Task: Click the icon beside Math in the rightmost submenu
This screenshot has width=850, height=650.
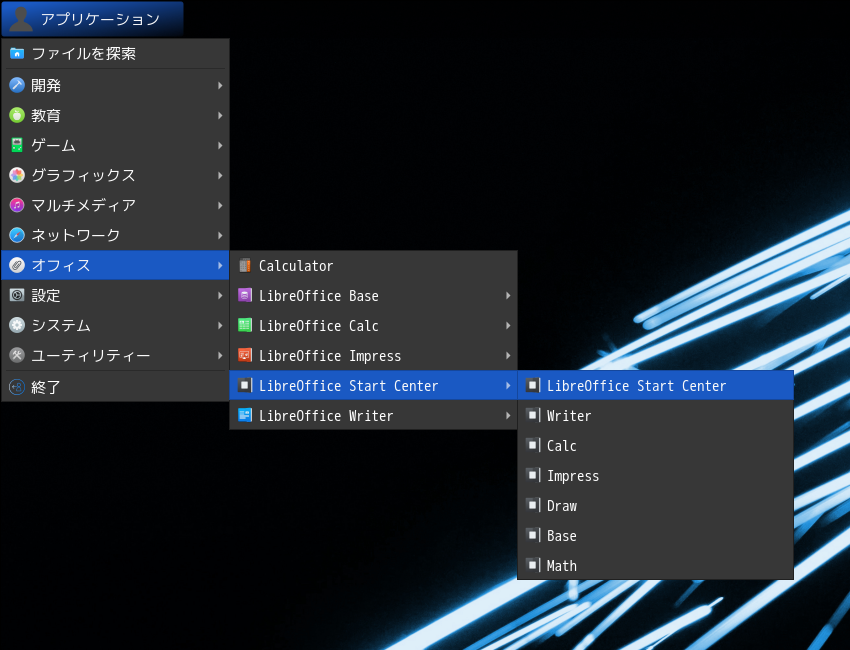Action: 533,565
